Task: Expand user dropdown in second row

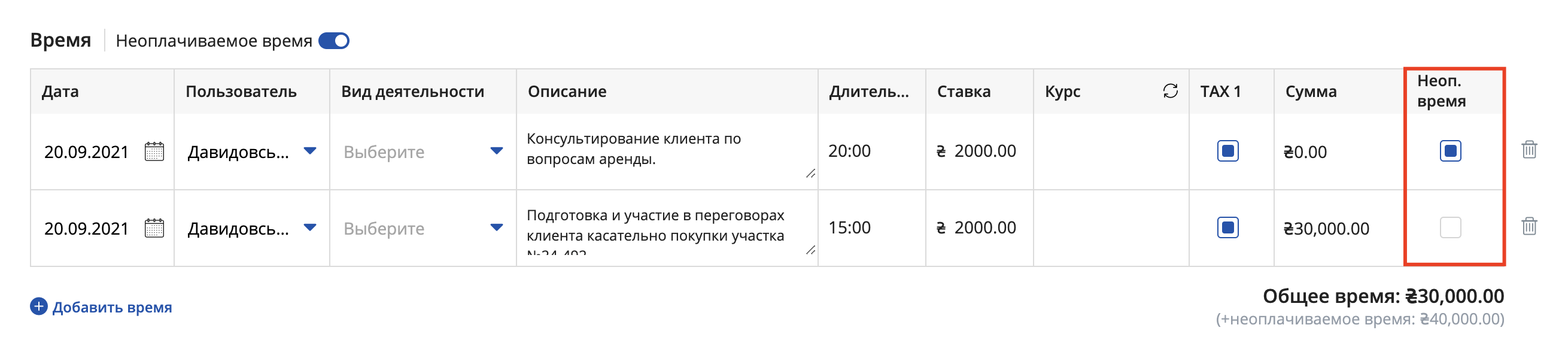Action: coord(310,227)
